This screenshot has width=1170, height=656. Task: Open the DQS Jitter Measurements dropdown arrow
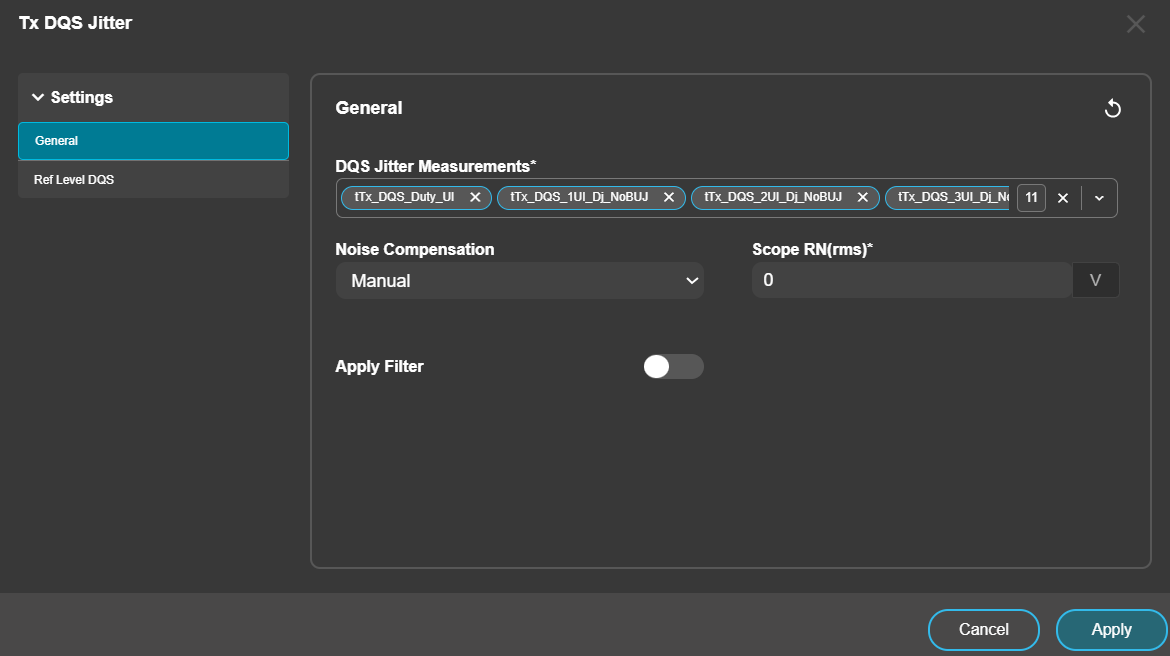[1099, 198]
